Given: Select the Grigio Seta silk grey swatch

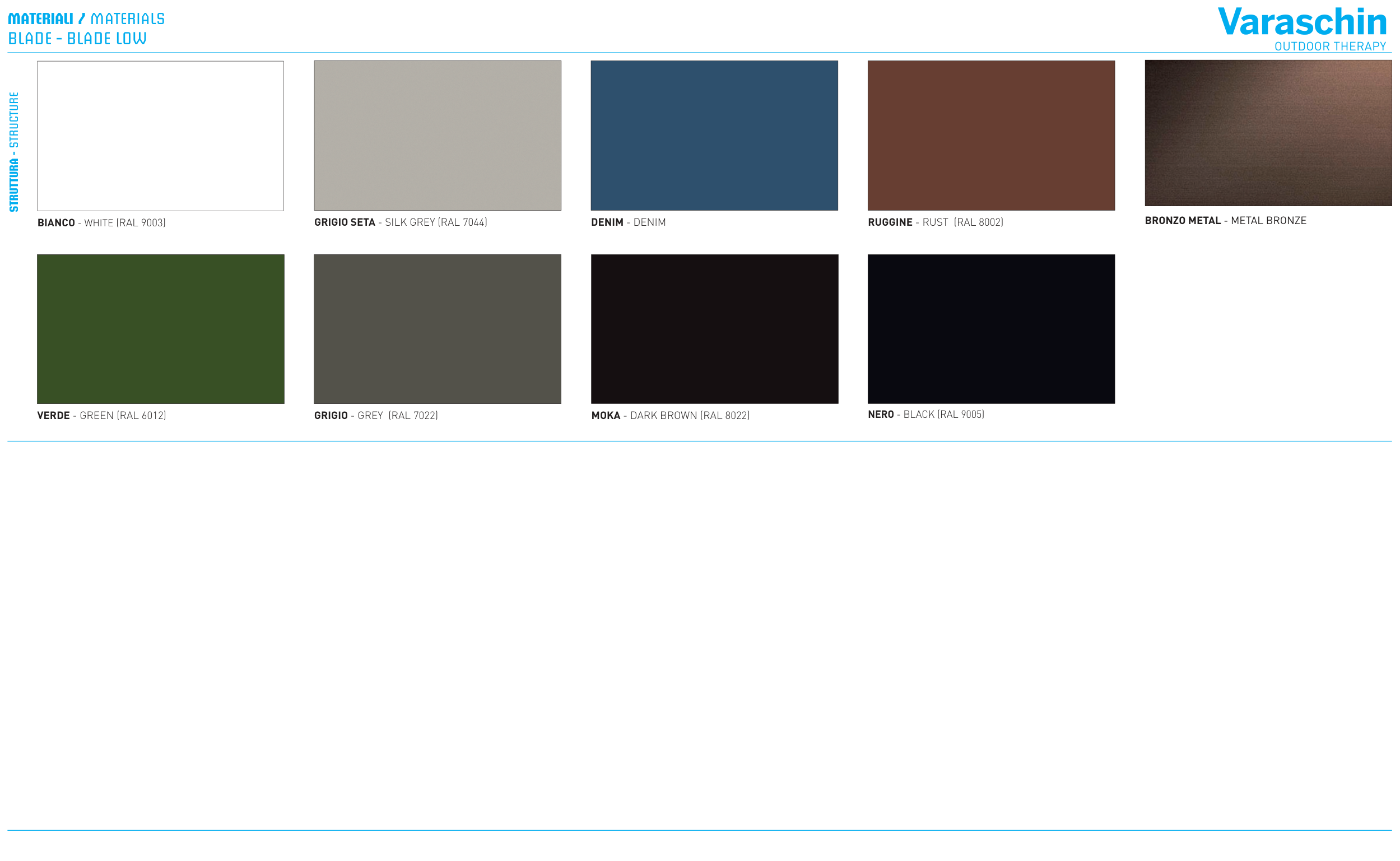Looking at the screenshot, I should (x=437, y=136).
